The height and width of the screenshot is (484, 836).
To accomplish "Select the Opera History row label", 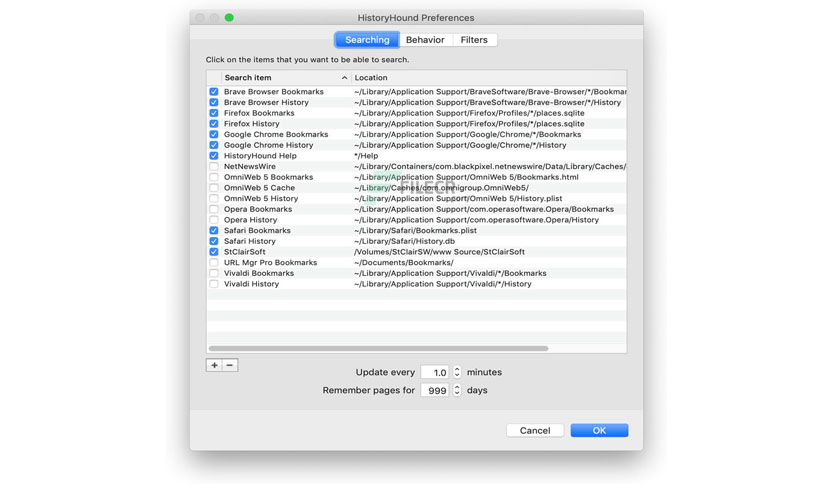I will tap(251, 220).
